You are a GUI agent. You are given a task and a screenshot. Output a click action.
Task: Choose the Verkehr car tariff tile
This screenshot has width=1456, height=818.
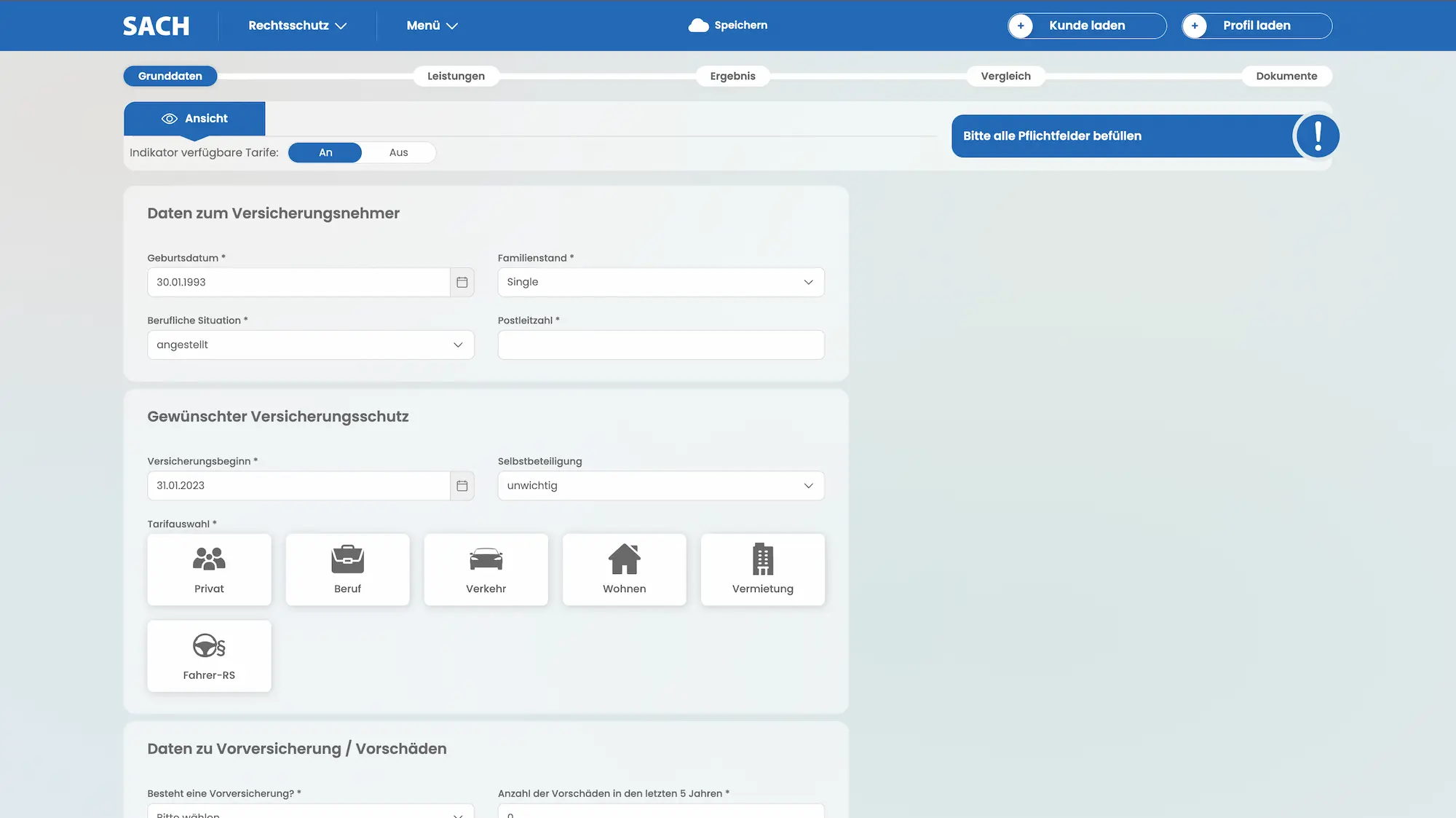tap(486, 570)
